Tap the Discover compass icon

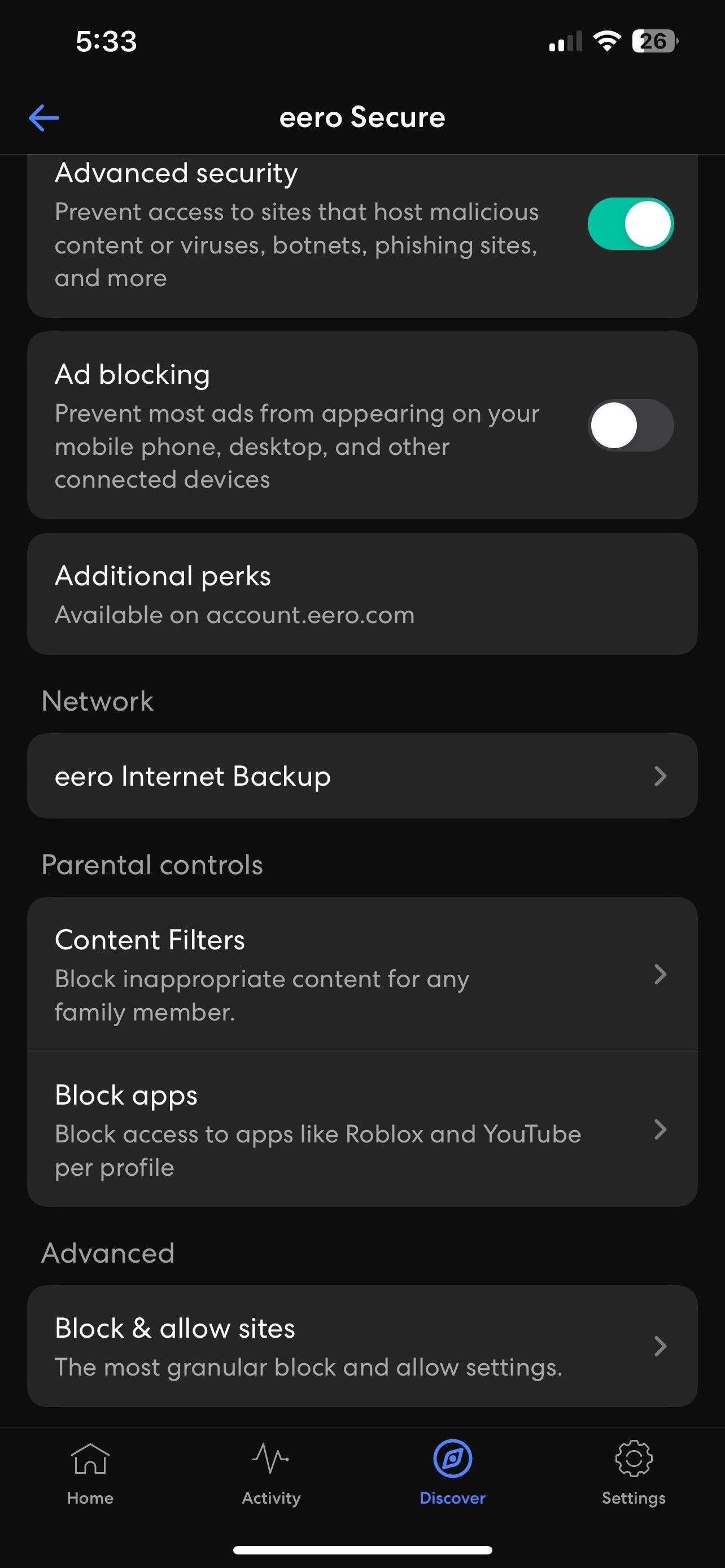(x=452, y=1459)
